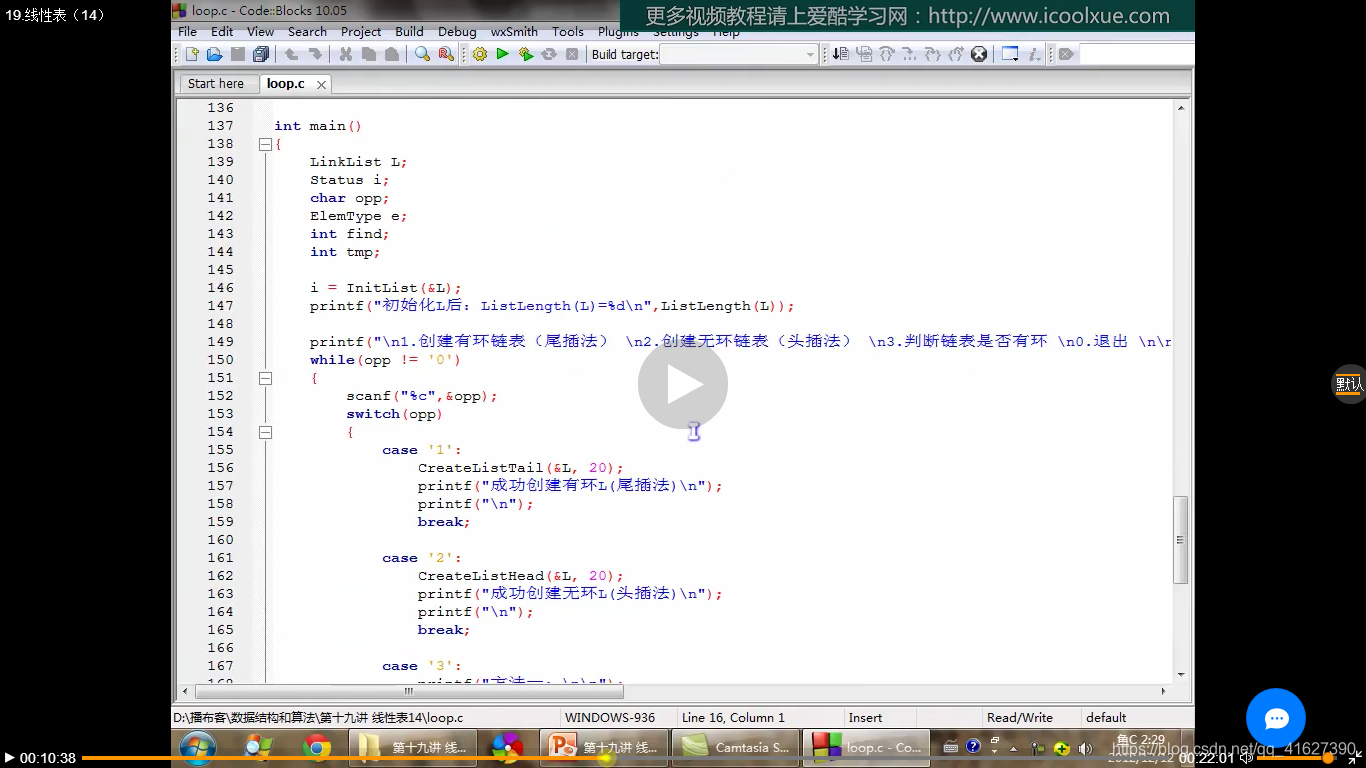
Task: Open the Edit menu
Action: click(222, 32)
